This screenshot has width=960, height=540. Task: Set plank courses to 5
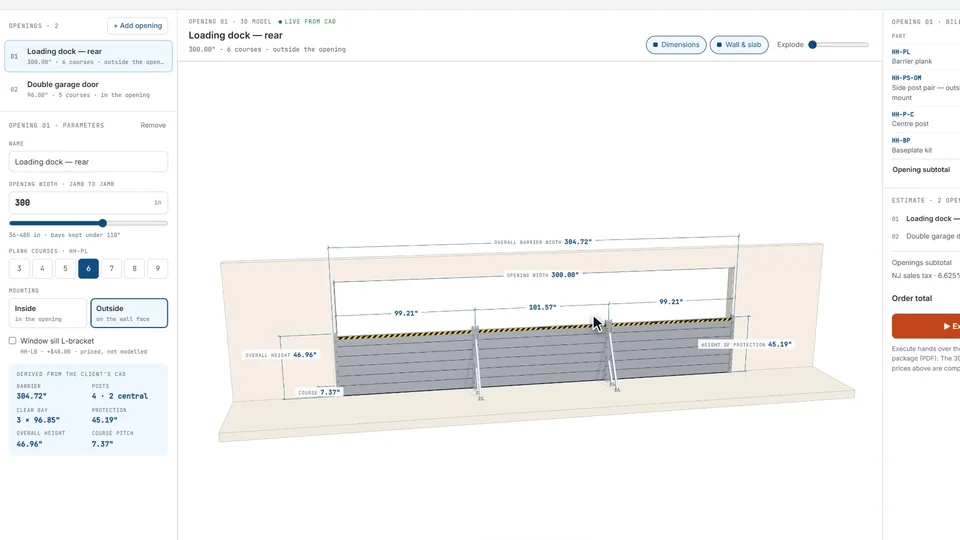click(x=66, y=268)
